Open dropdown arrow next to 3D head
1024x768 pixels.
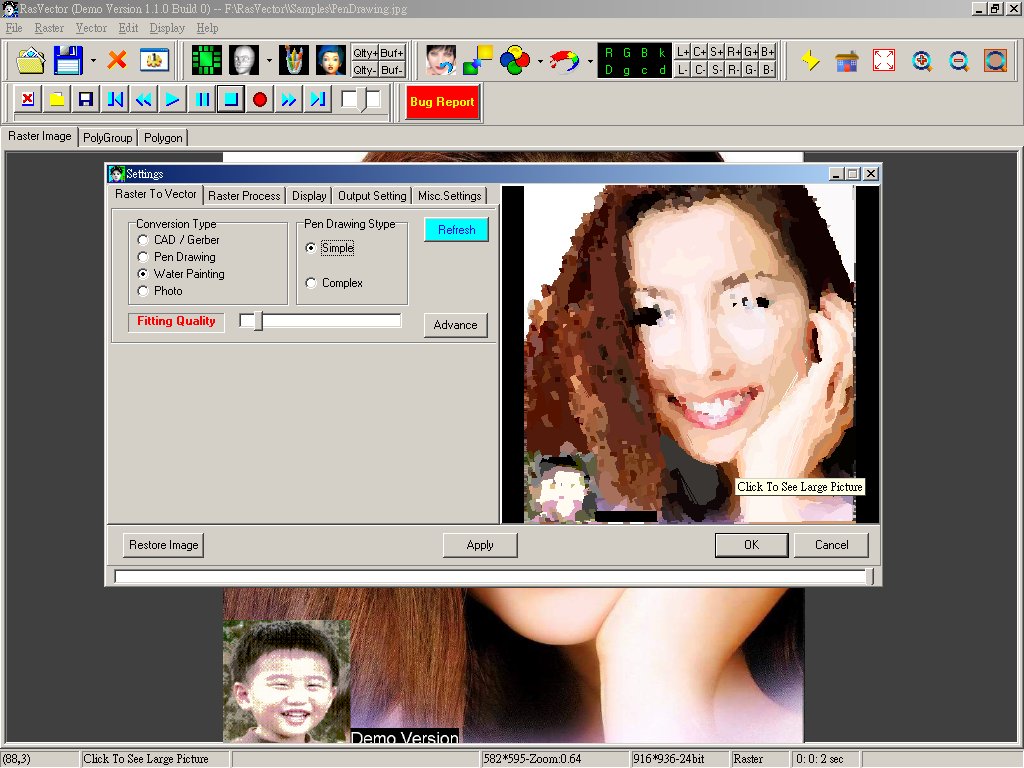(269, 61)
